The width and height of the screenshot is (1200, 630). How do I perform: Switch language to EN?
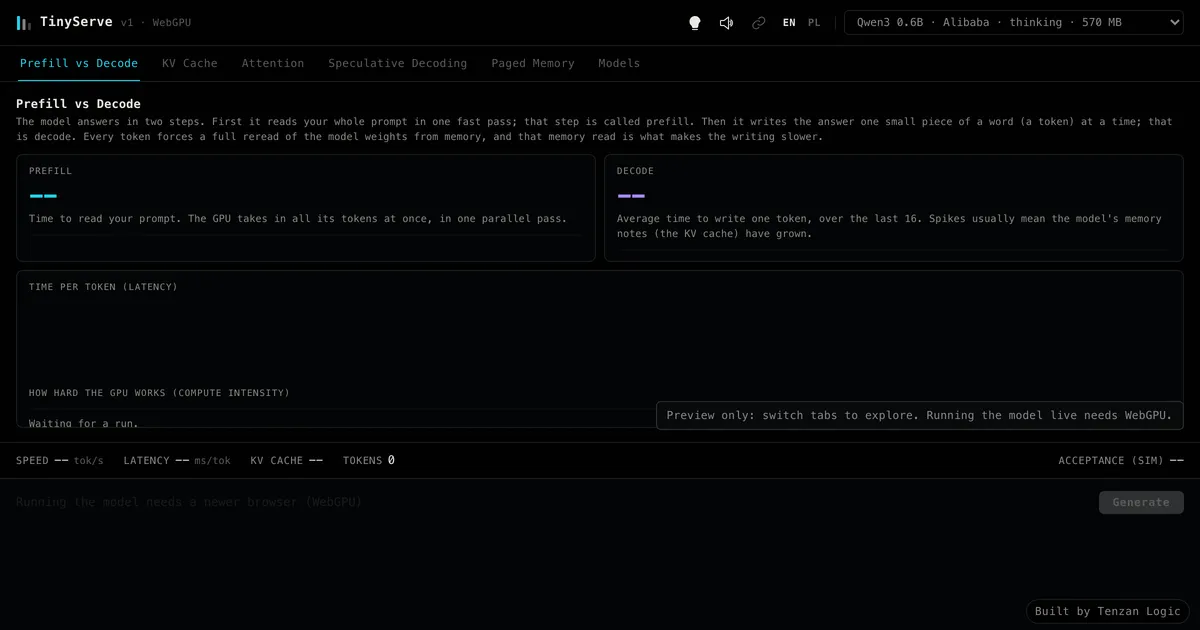click(789, 22)
